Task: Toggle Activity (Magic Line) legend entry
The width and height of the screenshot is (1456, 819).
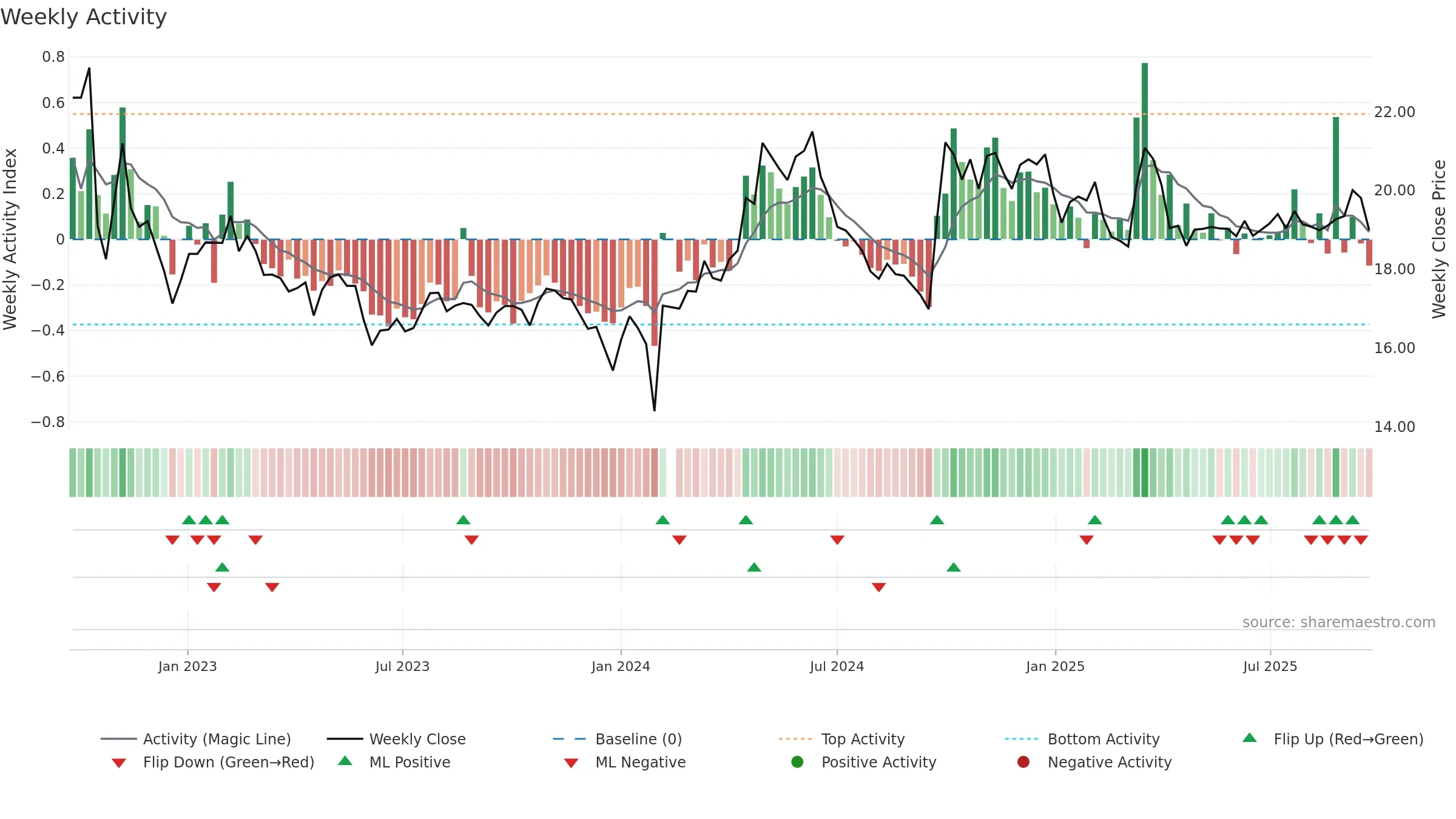Action: point(195,739)
